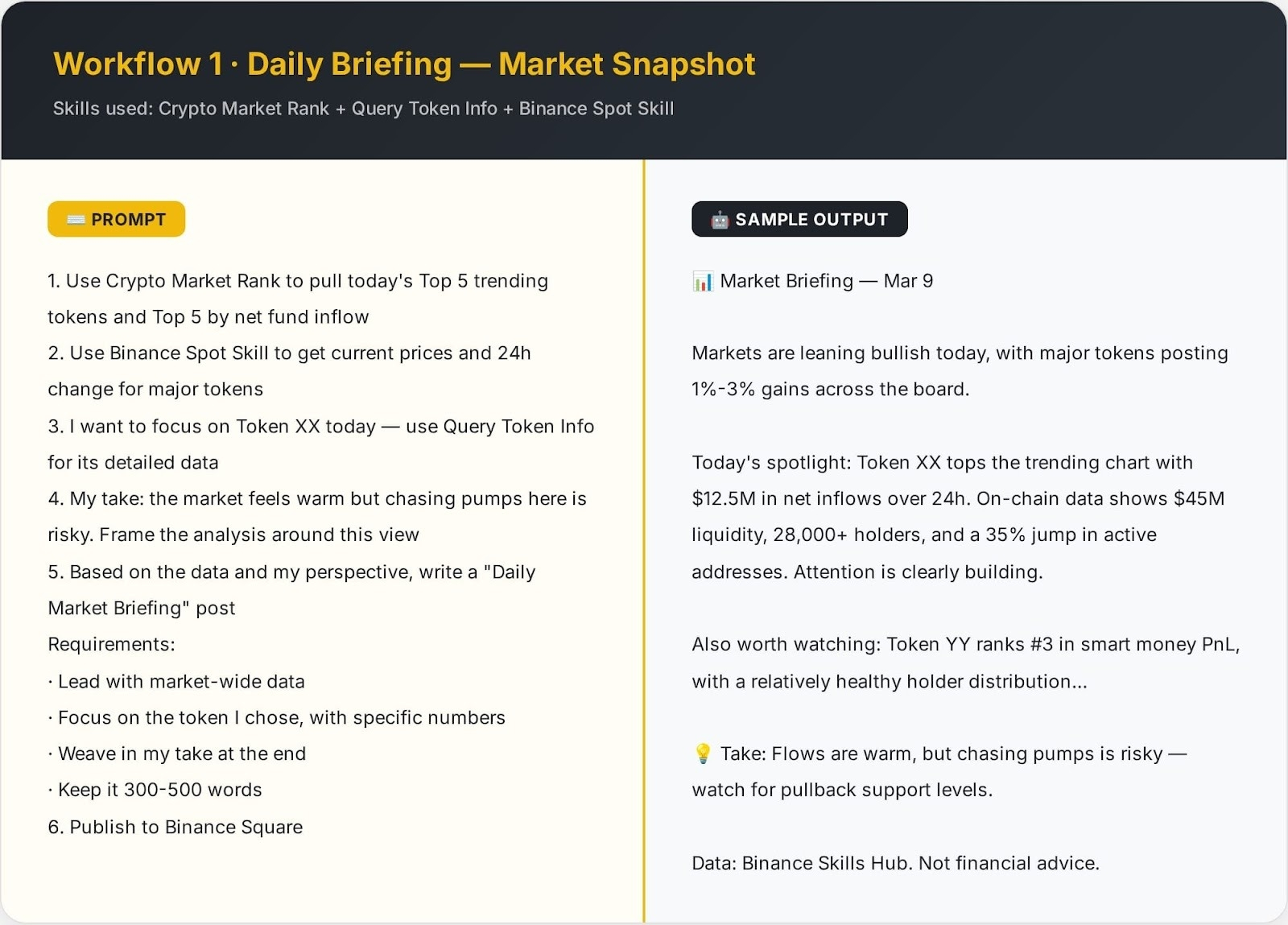Click the Not financial advice disclaimer line
This screenshot has width=1288, height=925.
(x=895, y=863)
